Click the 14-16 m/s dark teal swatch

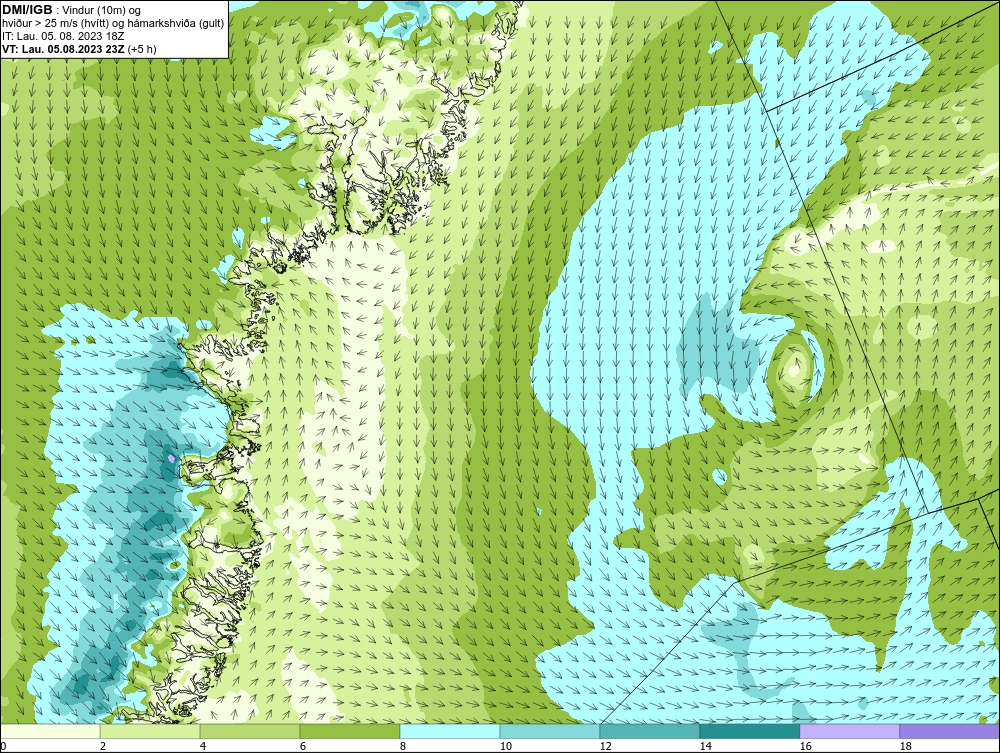(x=750, y=731)
